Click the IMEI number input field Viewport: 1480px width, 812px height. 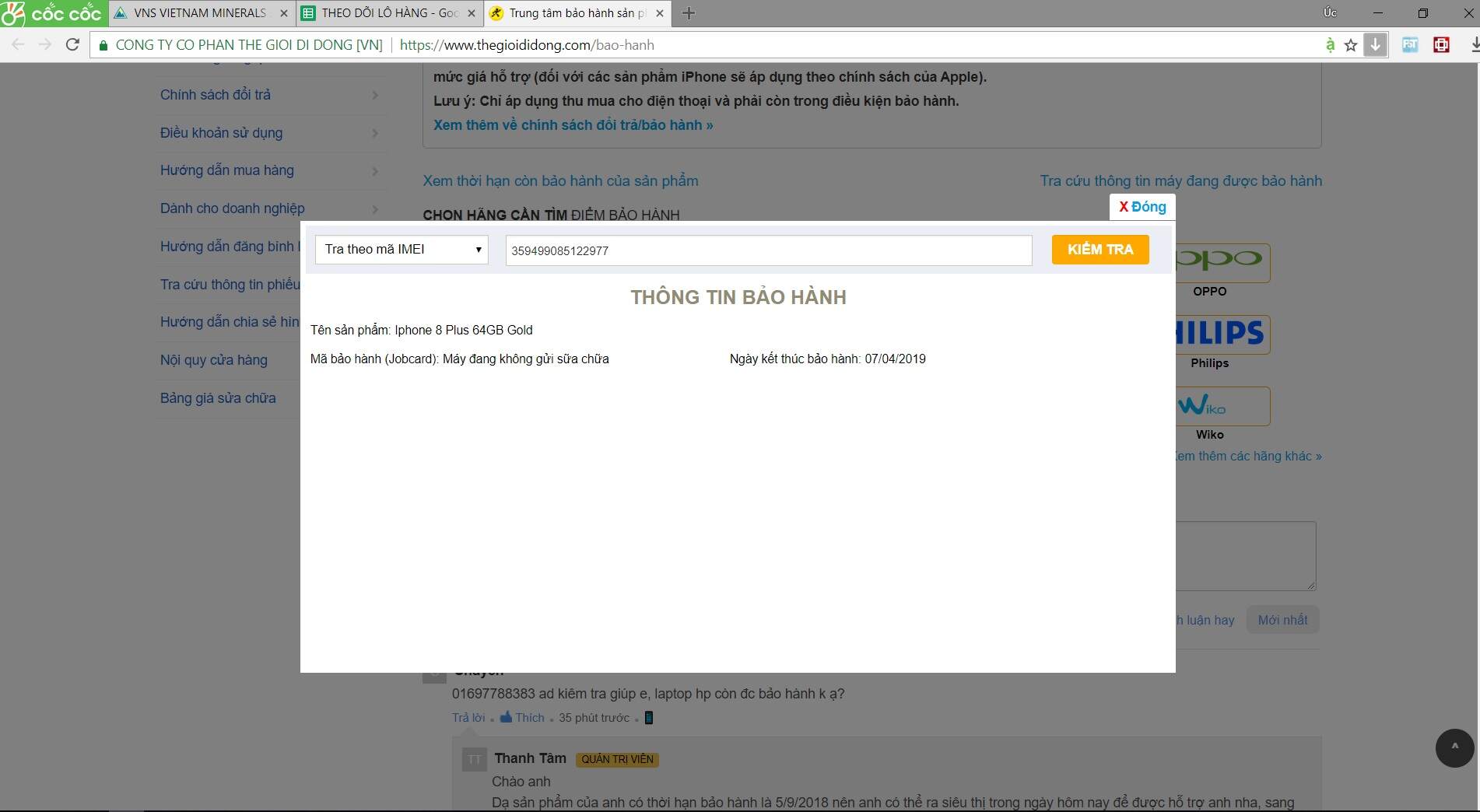coord(769,250)
